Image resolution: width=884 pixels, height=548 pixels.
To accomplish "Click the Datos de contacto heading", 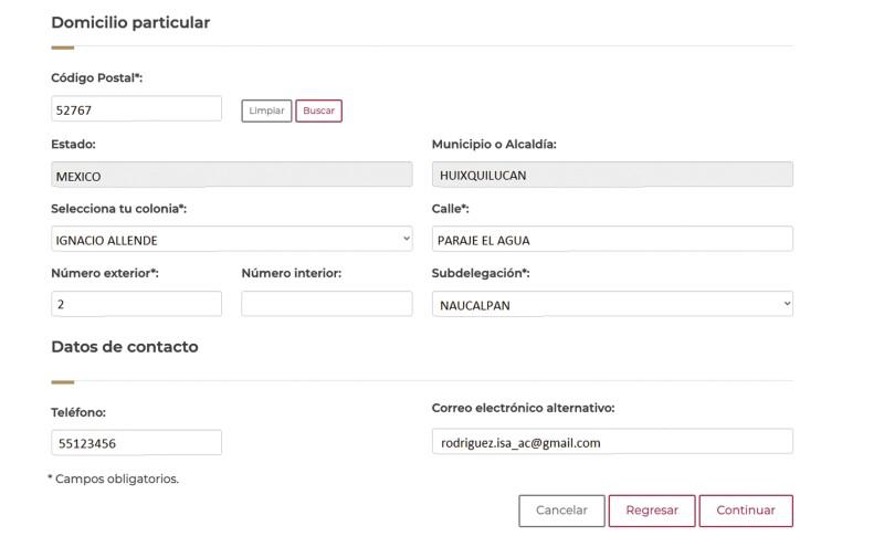I will (125, 347).
